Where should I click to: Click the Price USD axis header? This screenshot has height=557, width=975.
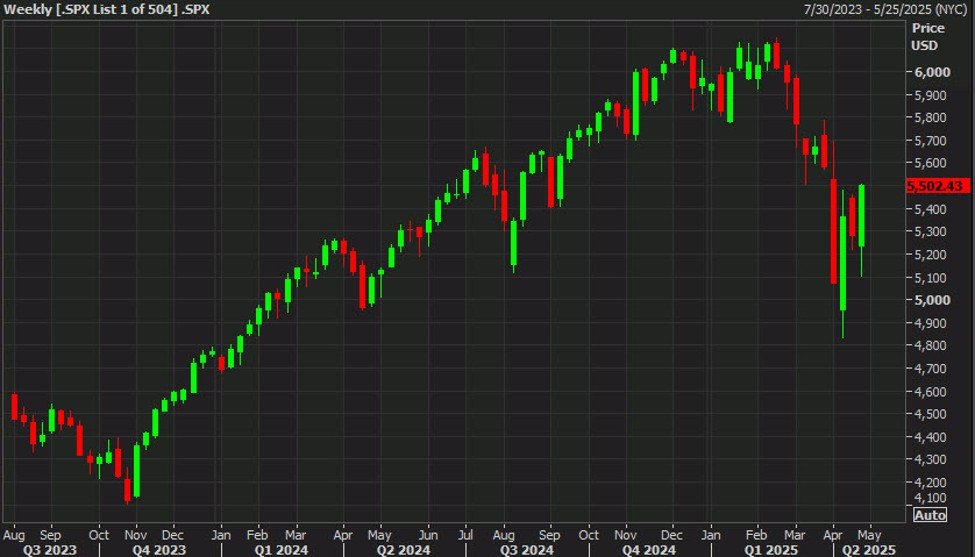tap(926, 38)
